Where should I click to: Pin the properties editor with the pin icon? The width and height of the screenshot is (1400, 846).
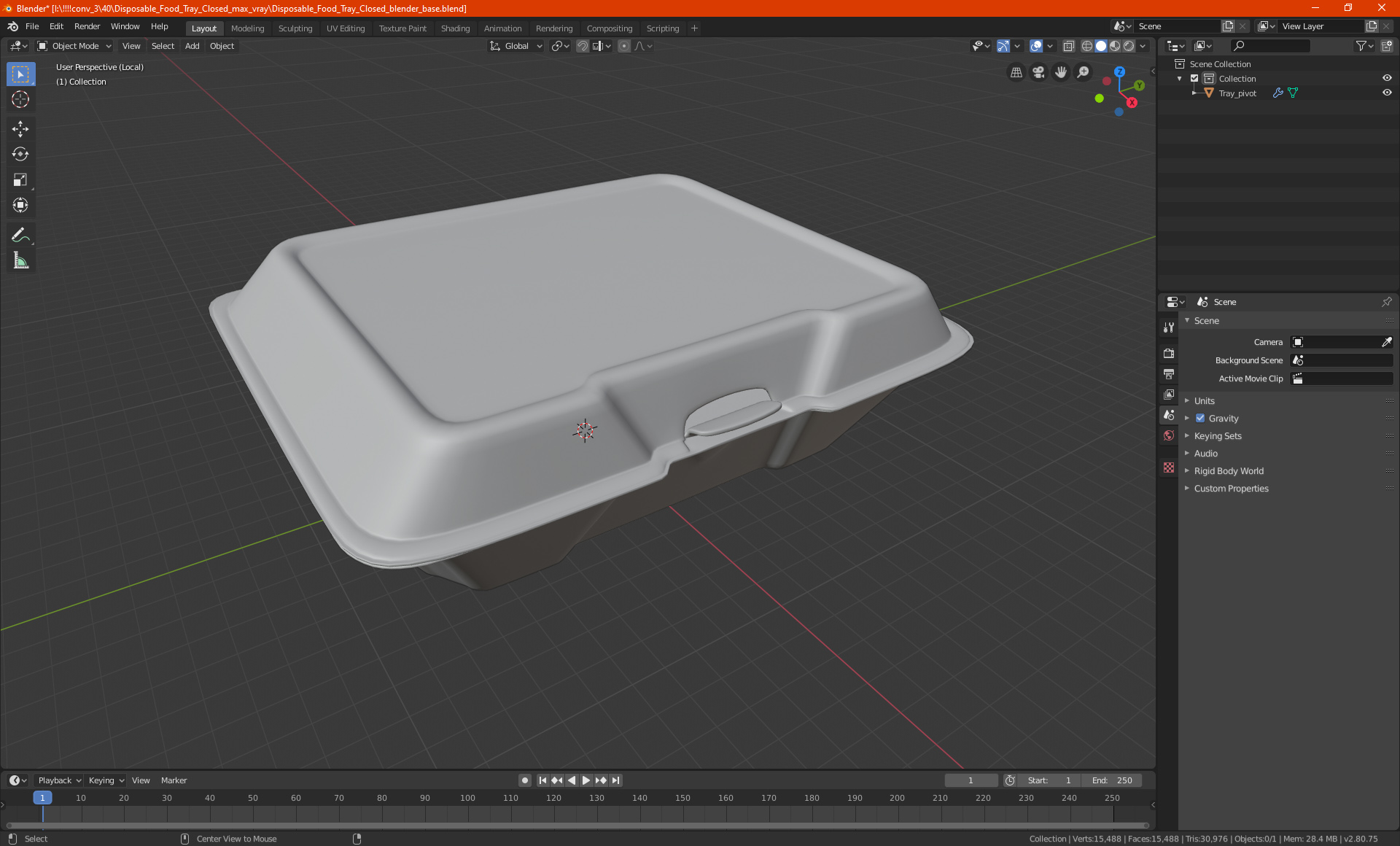pyautogui.click(x=1386, y=302)
